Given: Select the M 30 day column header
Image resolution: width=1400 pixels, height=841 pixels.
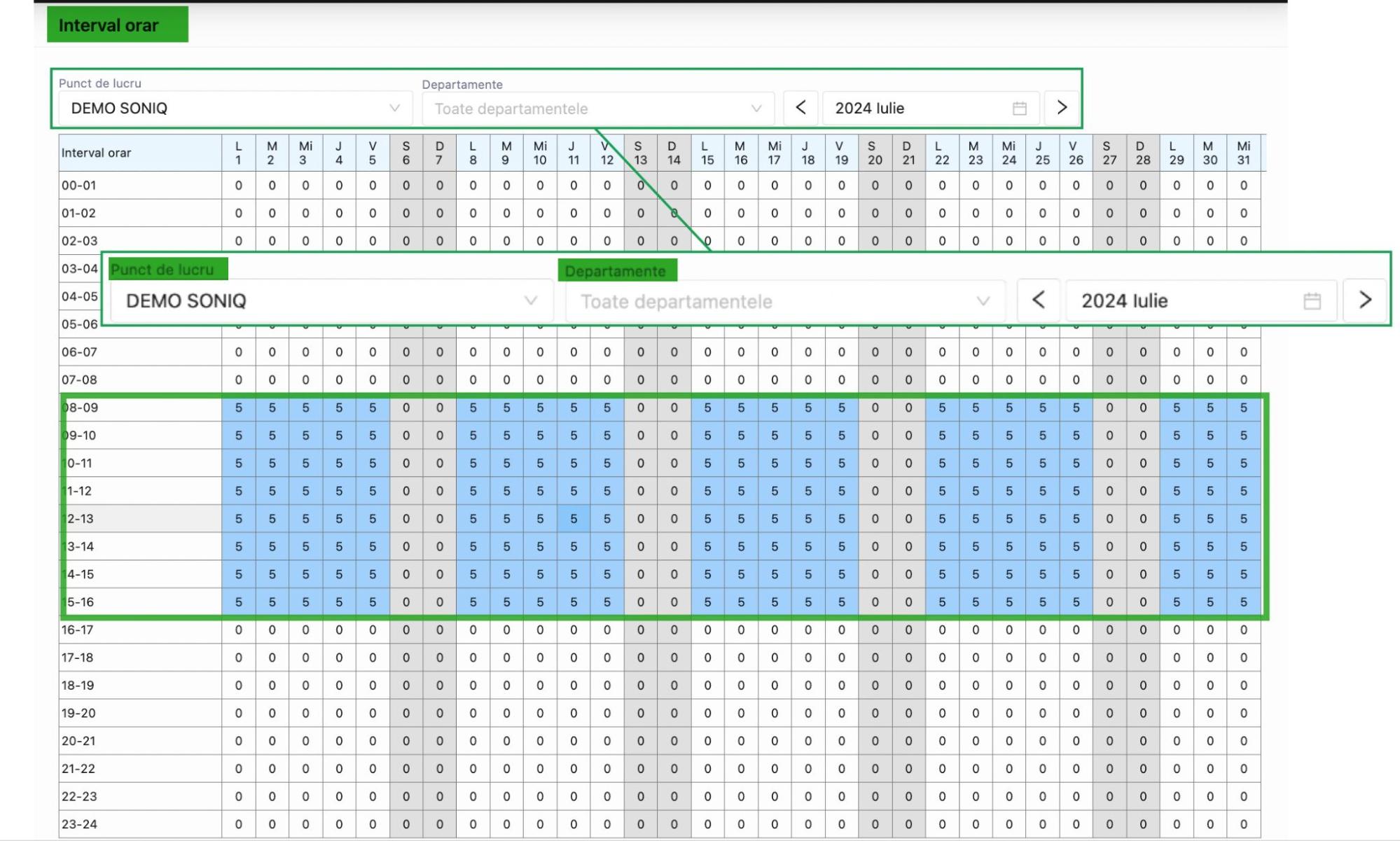Looking at the screenshot, I should click(1210, 153).
